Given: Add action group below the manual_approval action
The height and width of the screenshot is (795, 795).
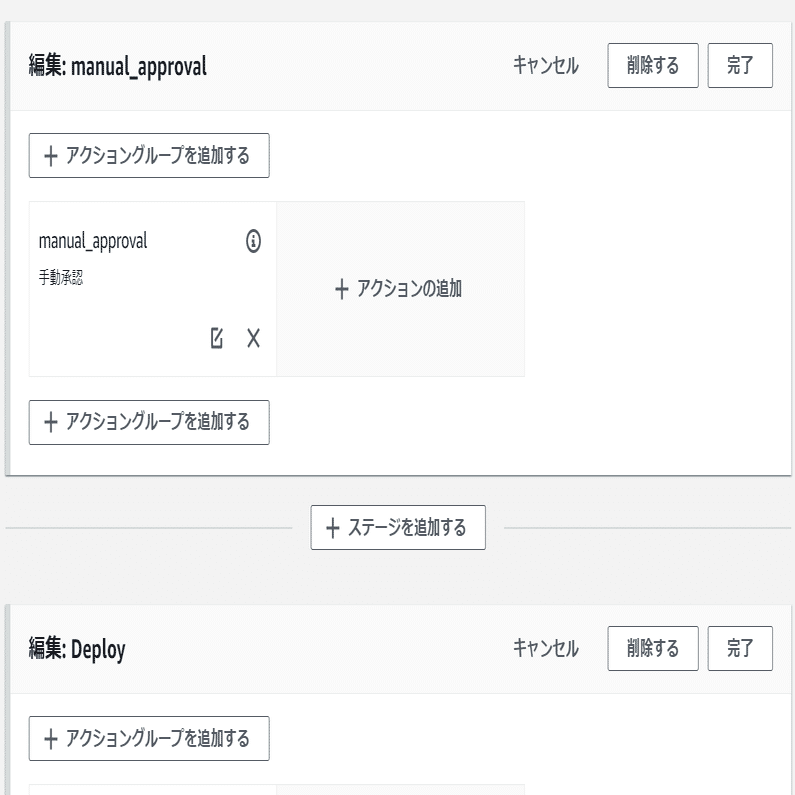Looking at the screenshot, I should [149, 422].
